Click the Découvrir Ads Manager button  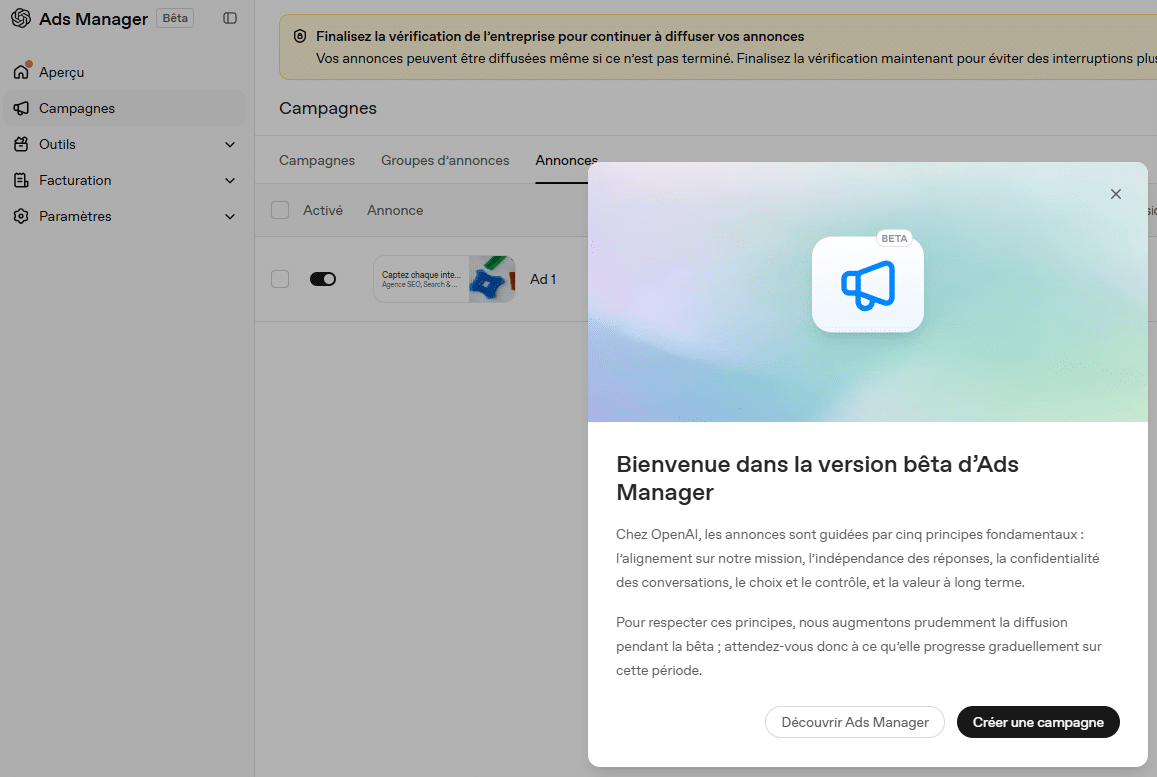[x=854, y=722]
